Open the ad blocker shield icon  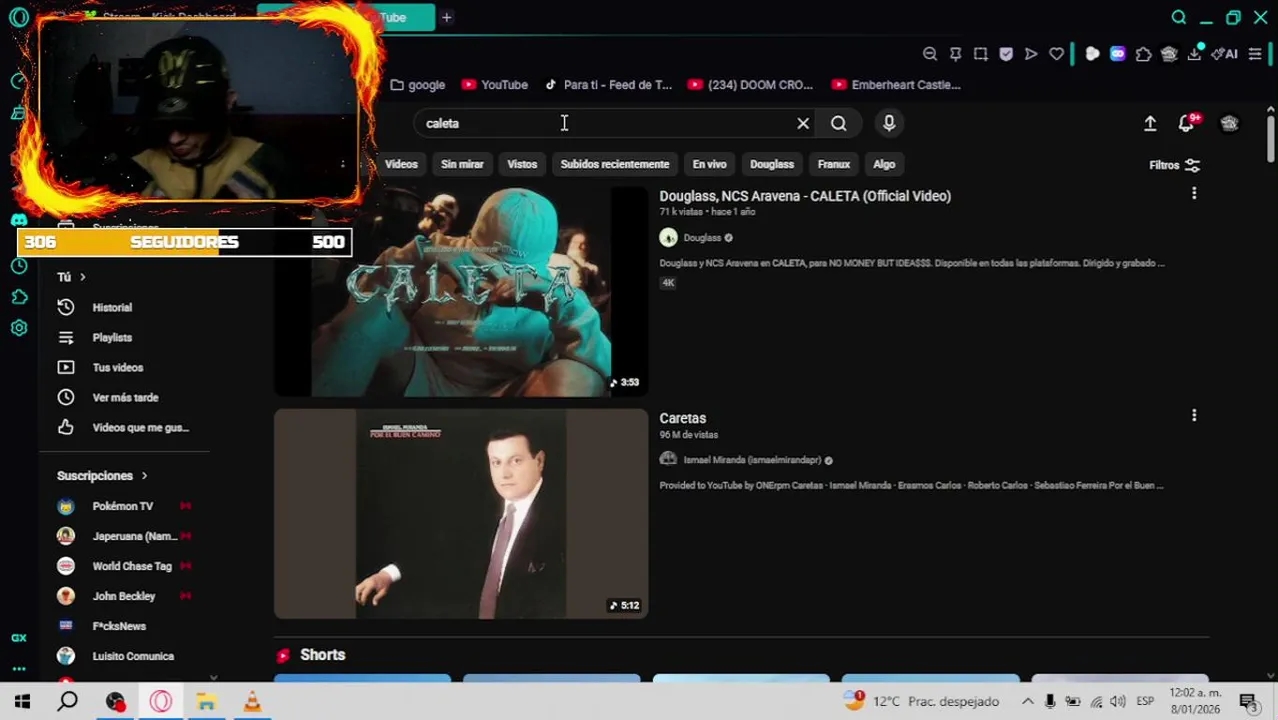point(1006,54)
